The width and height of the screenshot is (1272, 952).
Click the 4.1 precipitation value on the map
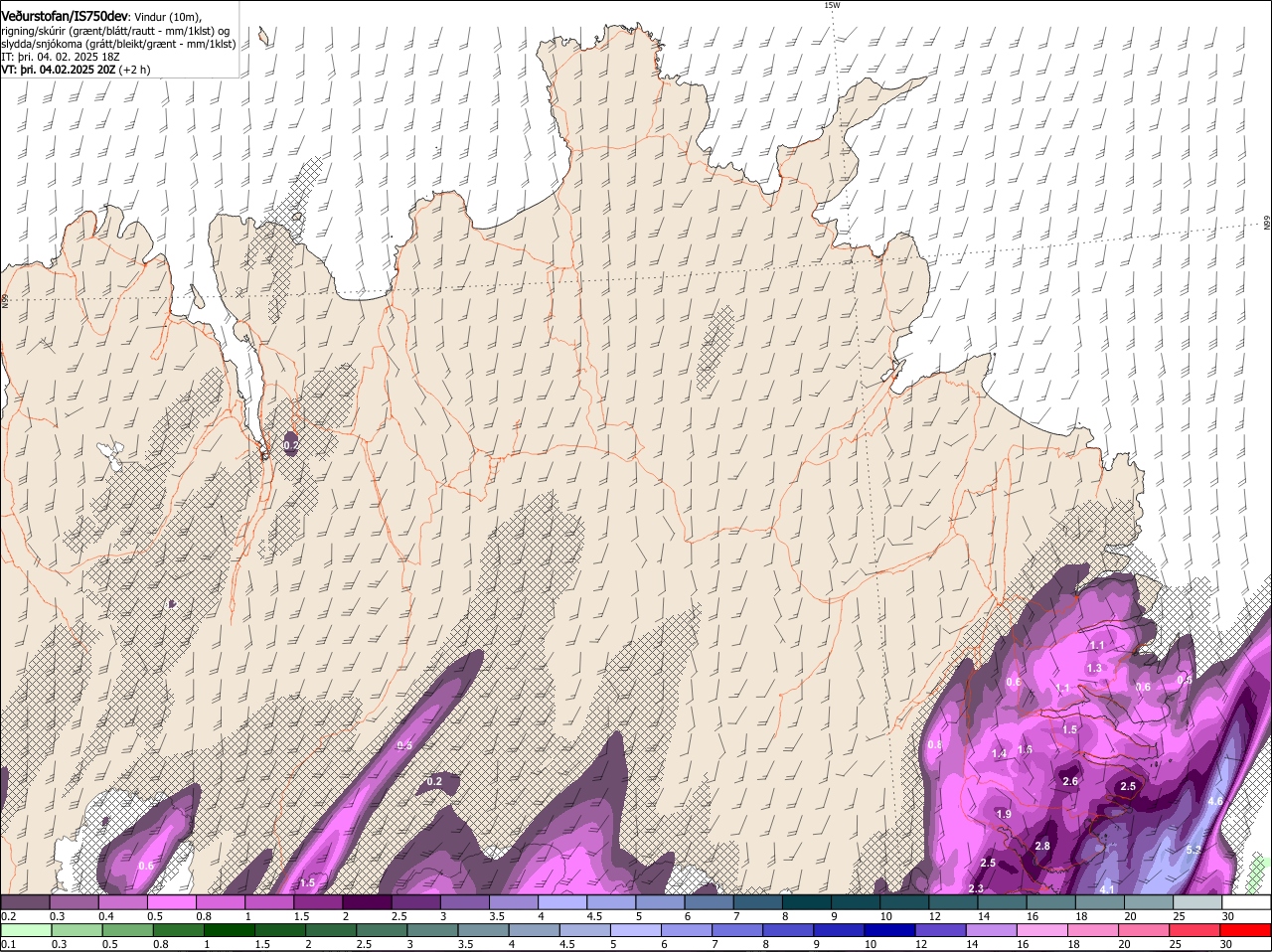(1107, 889)
